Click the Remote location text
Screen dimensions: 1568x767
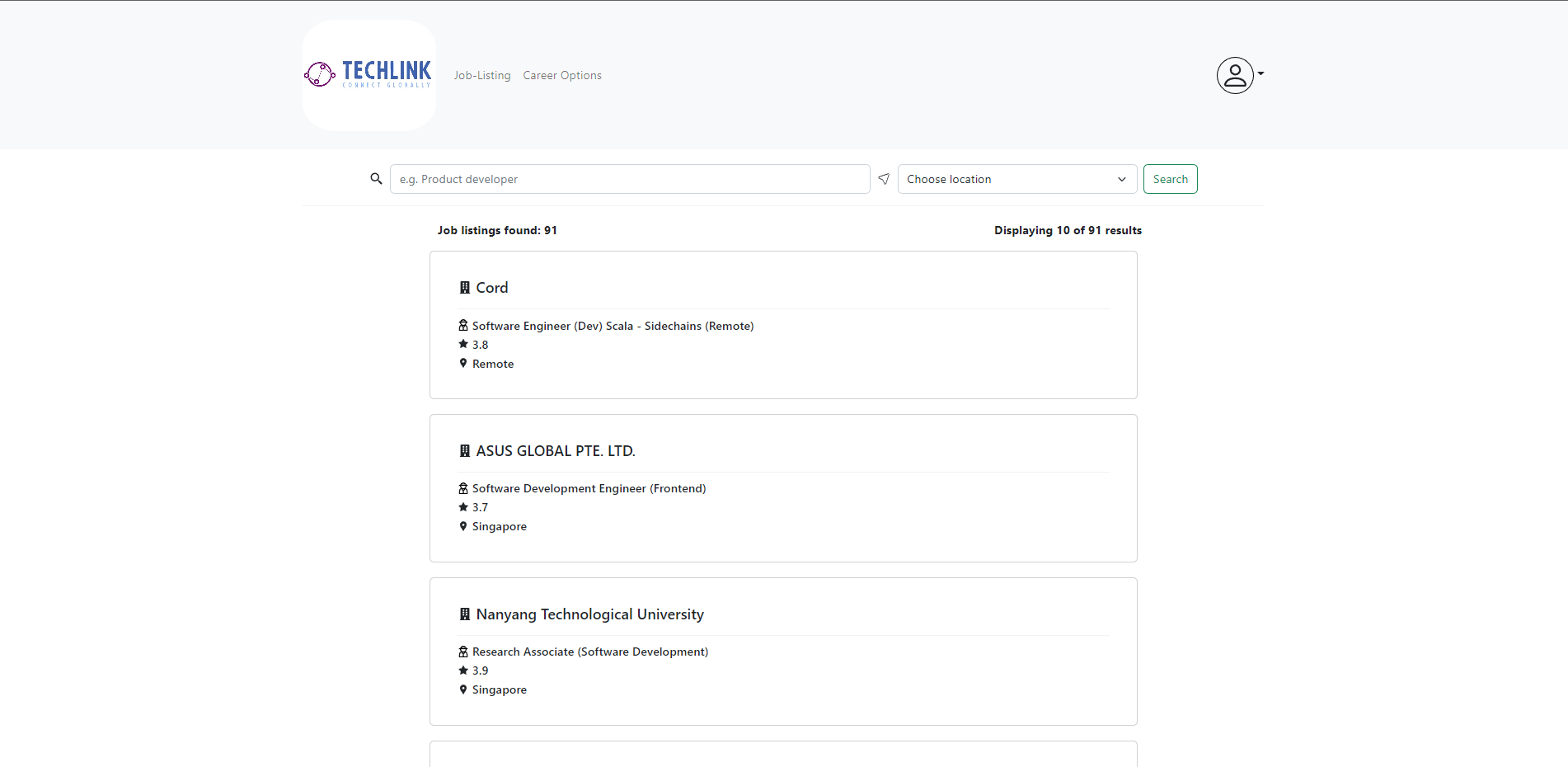coord(493,364)
